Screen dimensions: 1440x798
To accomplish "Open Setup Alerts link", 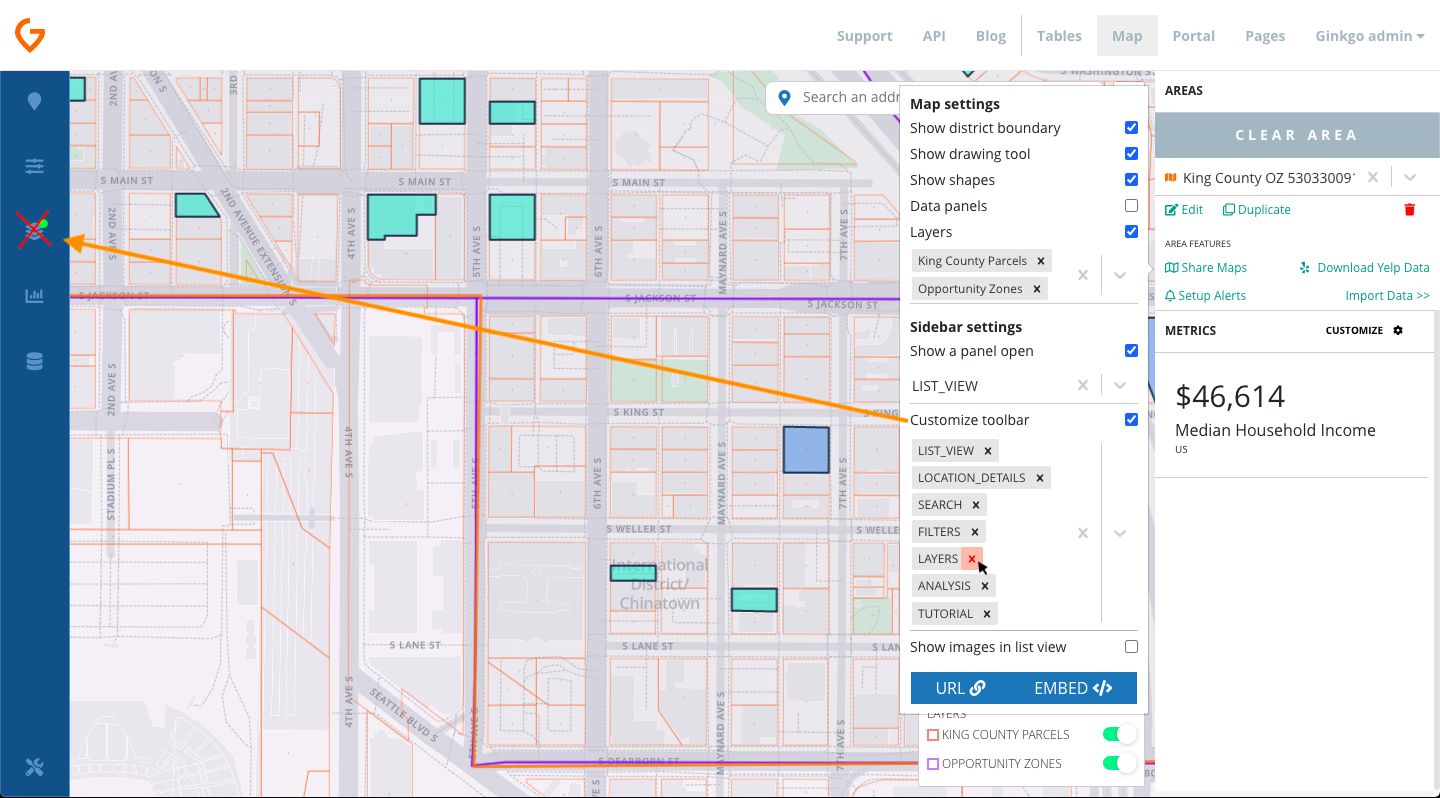I will coord(1207,296).
